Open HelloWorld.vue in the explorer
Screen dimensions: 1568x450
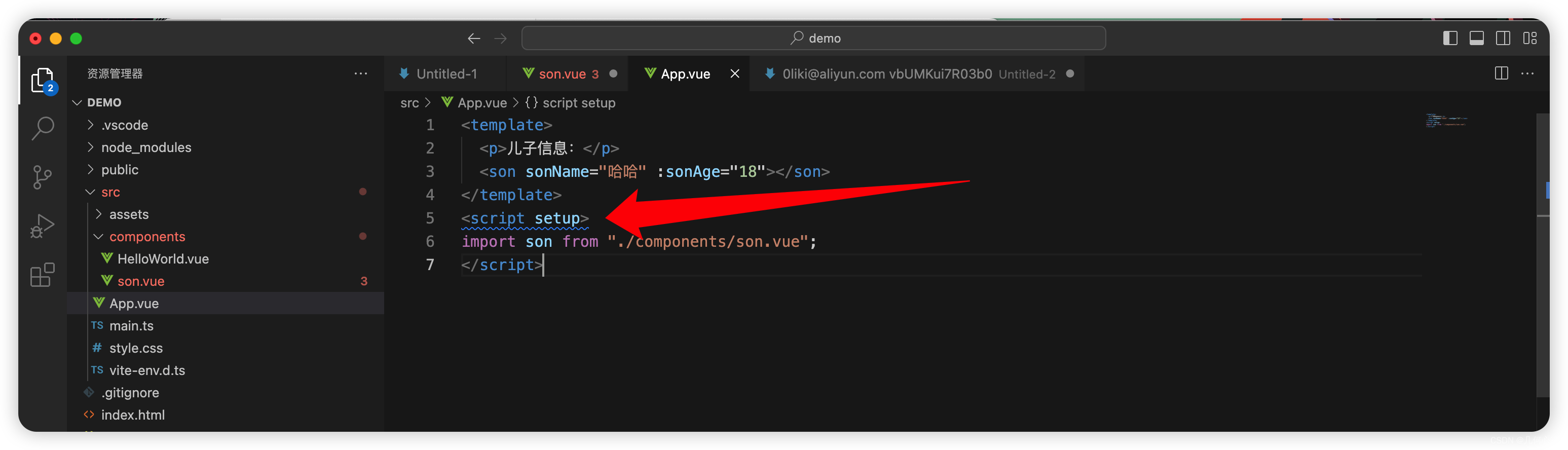(225, 259)
